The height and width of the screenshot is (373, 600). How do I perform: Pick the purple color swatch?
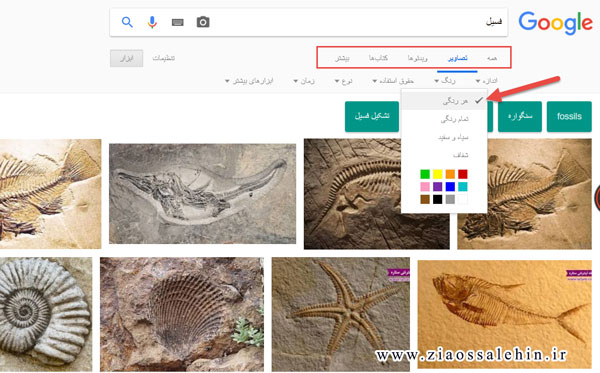437,187
